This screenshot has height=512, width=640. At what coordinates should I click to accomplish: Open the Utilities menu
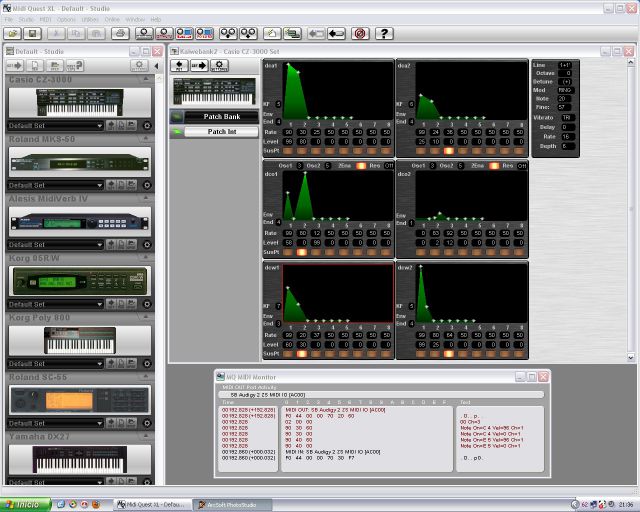[x=91, y=19]
